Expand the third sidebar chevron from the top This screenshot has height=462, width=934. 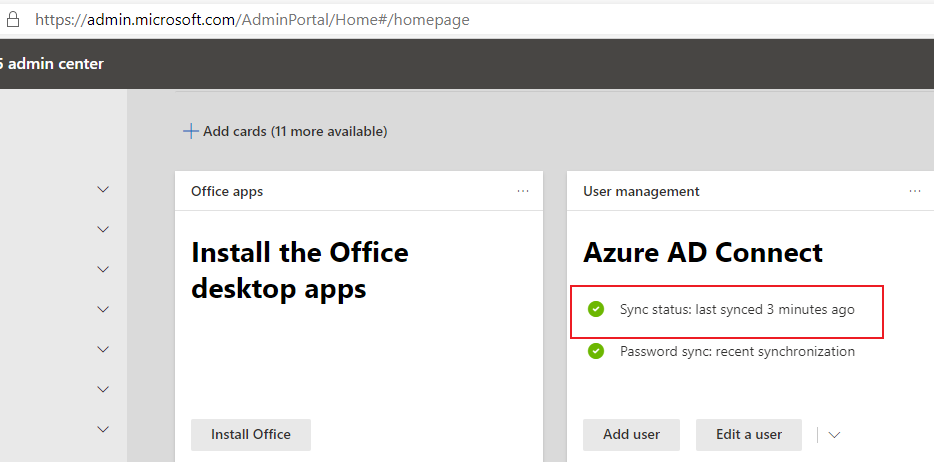(x=103, y=269)
